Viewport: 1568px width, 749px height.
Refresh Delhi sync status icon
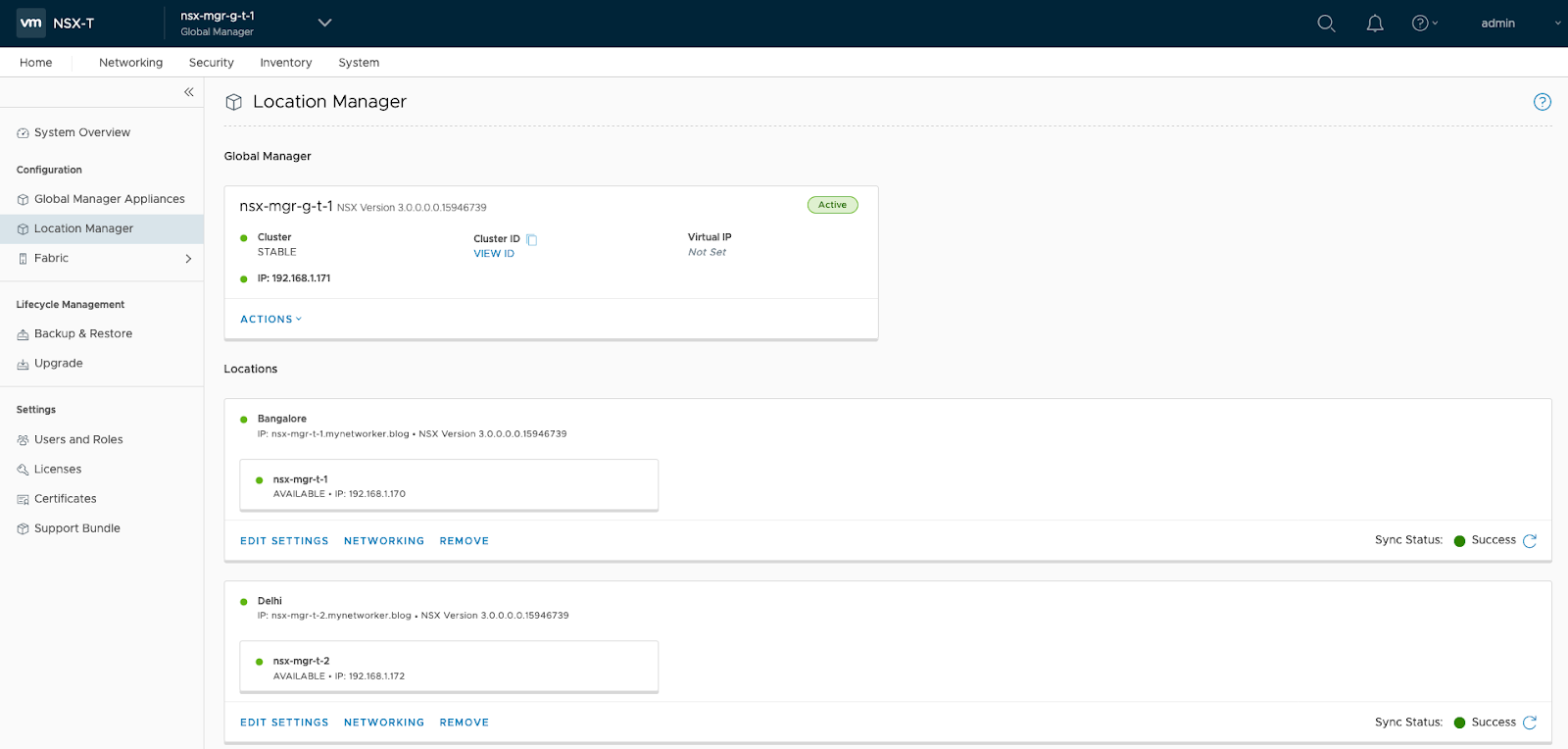pos(1530,723)
